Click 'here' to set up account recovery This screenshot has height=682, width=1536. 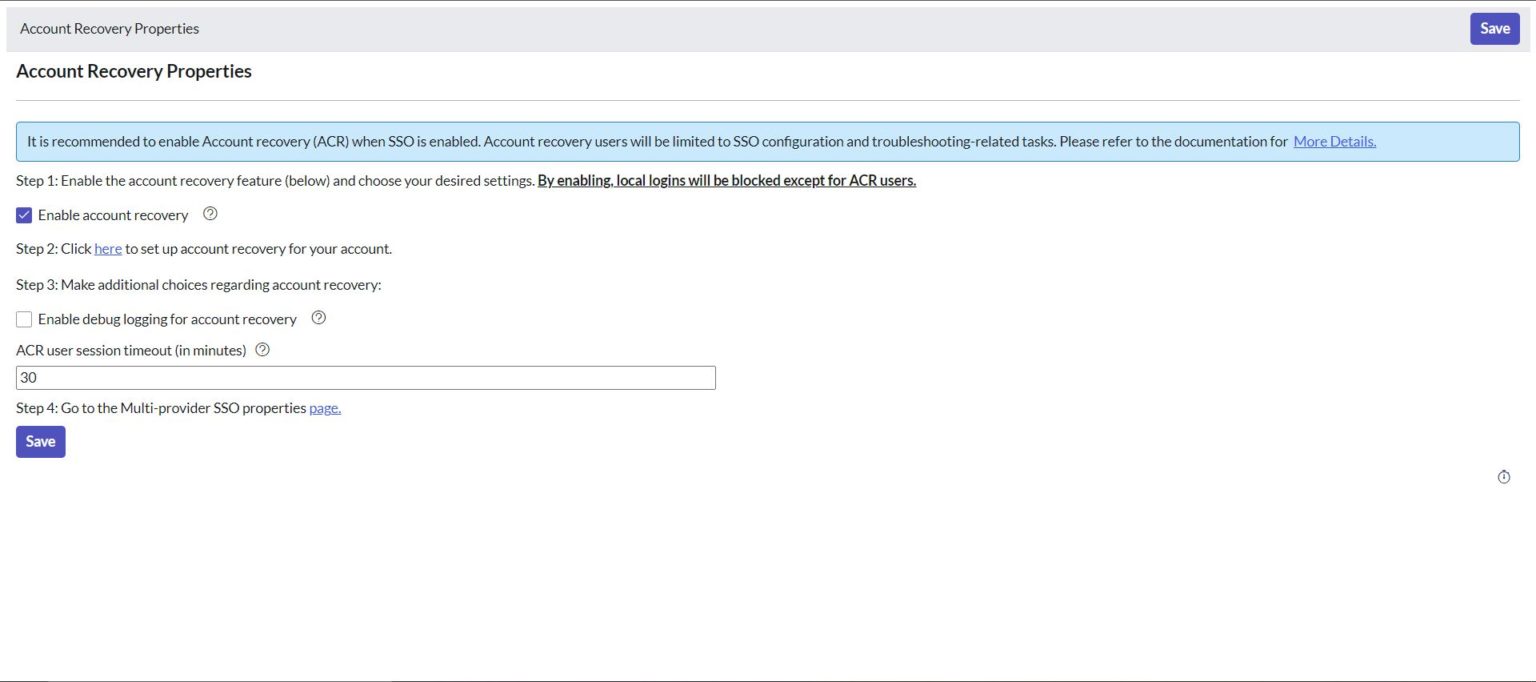tap(107, 248)
